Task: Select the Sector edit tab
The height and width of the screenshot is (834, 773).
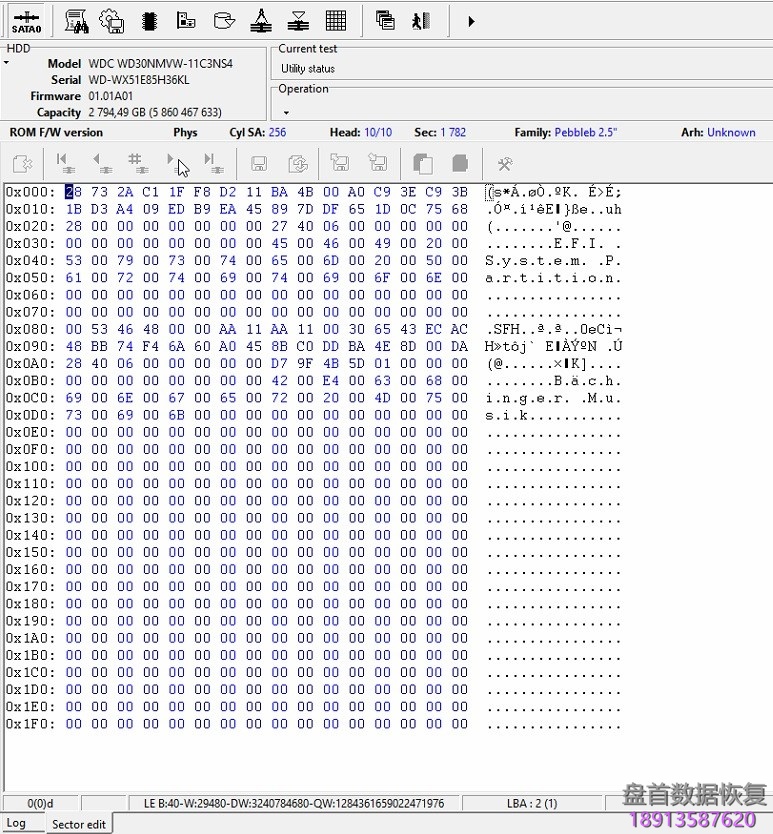Action: pos(79,824)
